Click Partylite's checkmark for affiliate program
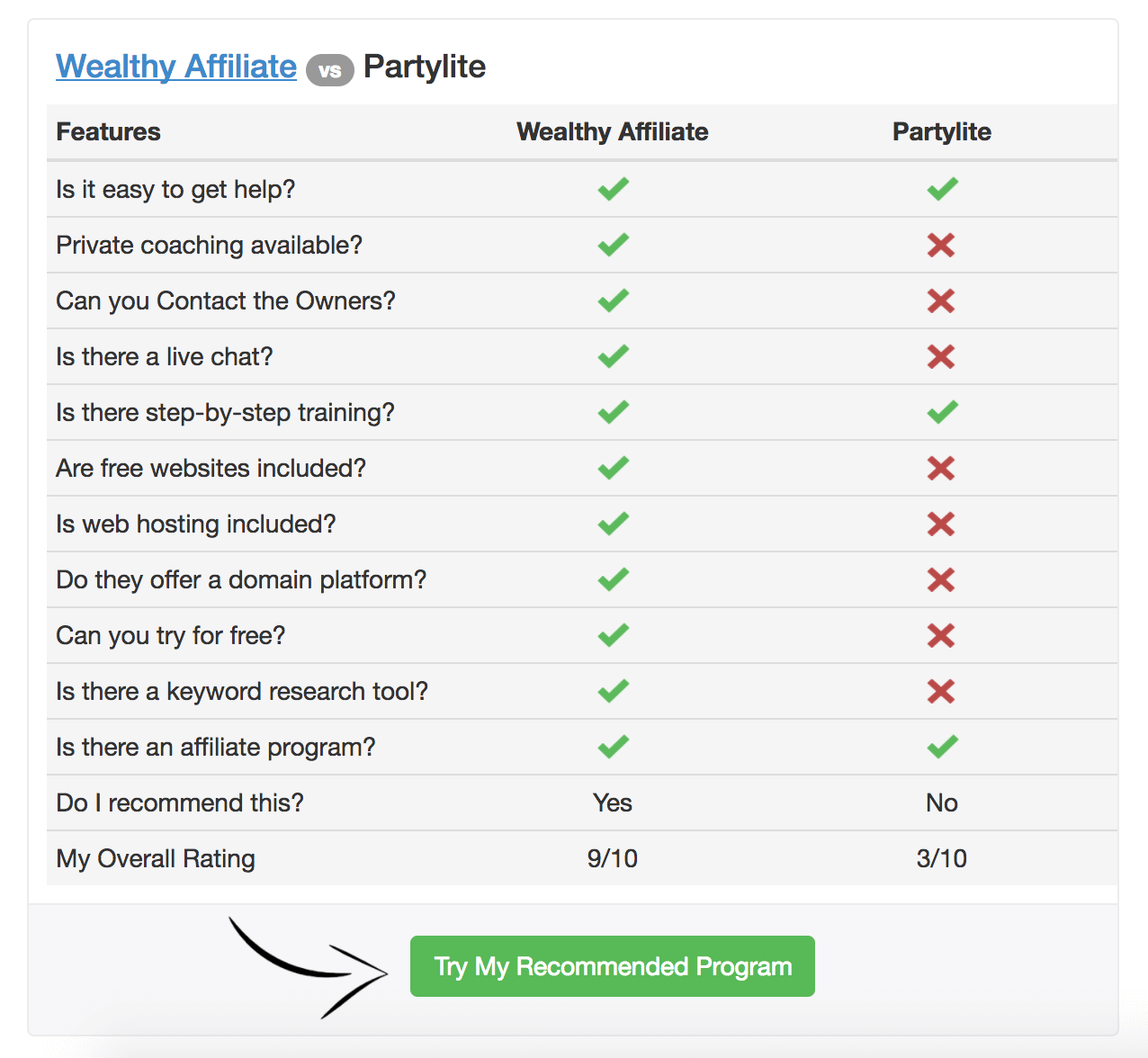The height and width of the screenshot is (1058, 1148). (x=943, y=747)
